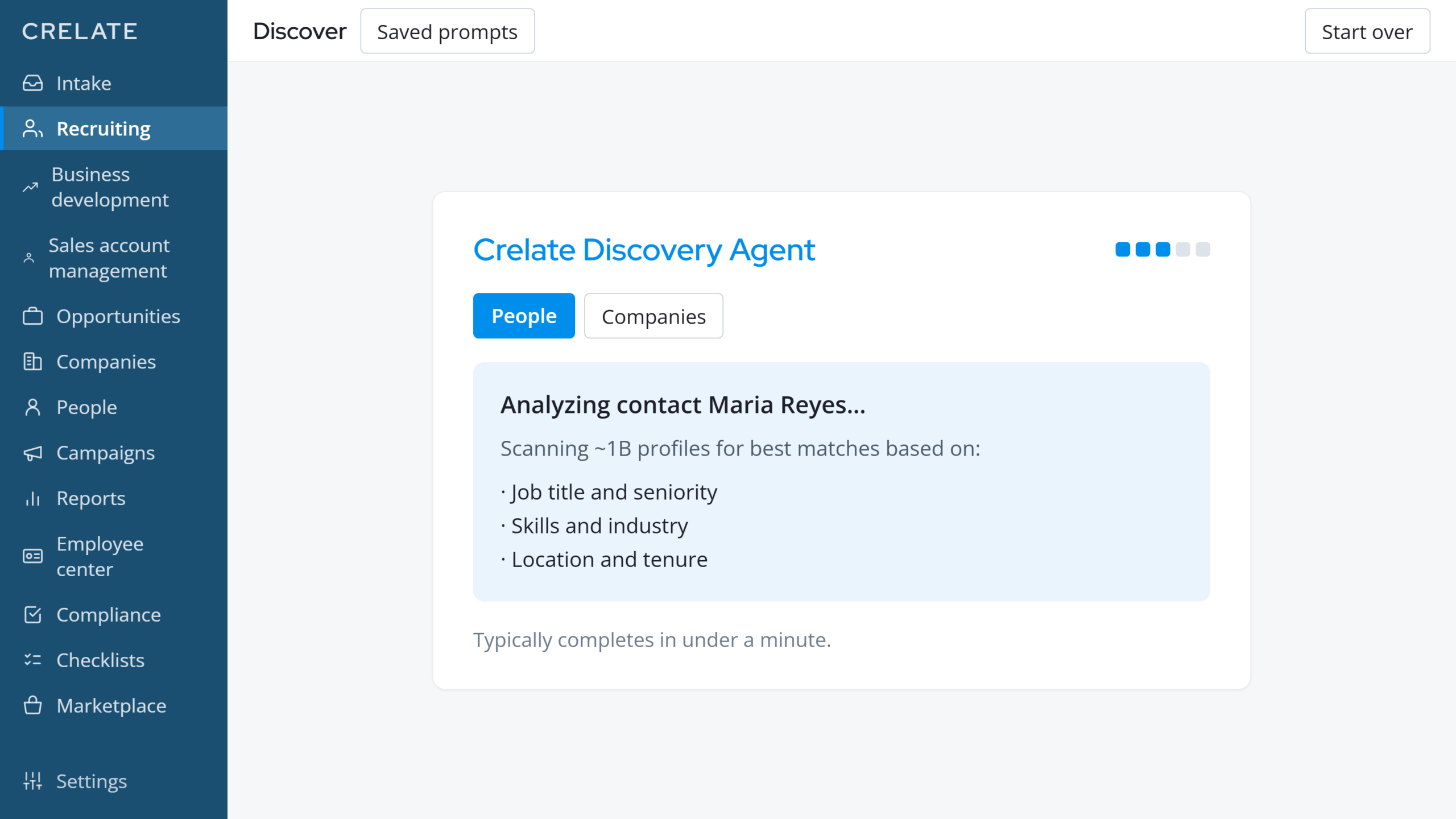Click "Skills and industry" bullet
1456x819 pixels.
click(x=594, y=526)
